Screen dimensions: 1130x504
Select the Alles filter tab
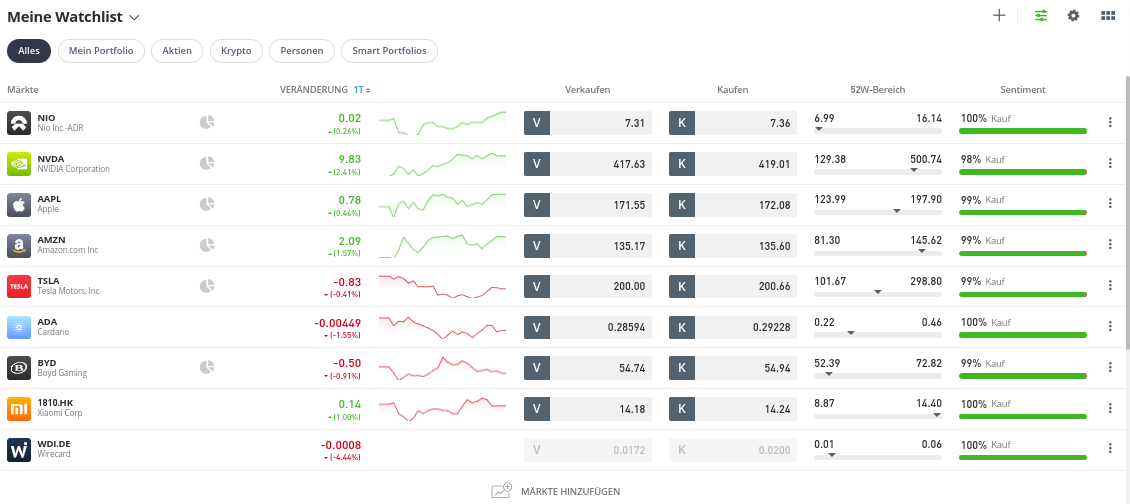tap(29, 51)
